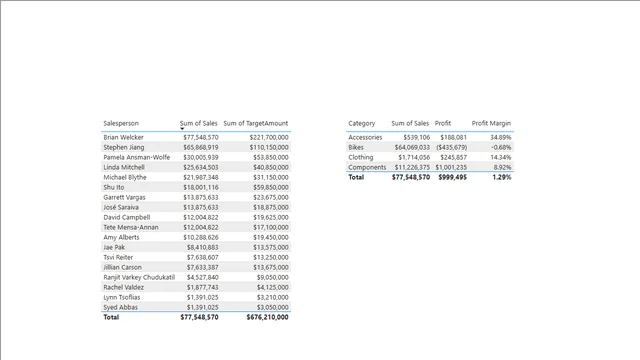Viewport: 640px width, 360px height.
Task: Click the $30,005,939 sales value
Action: 201,157
